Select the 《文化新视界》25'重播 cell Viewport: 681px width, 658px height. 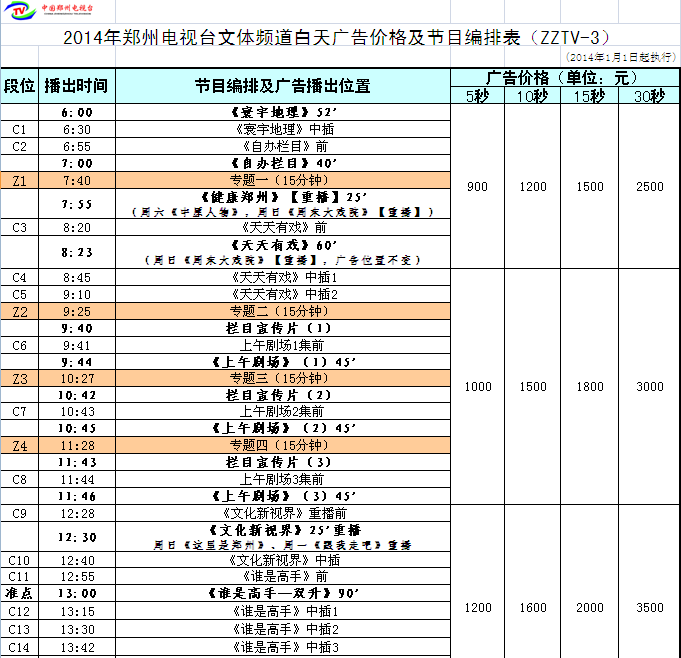pyautogui.click(x=283, y=537)
